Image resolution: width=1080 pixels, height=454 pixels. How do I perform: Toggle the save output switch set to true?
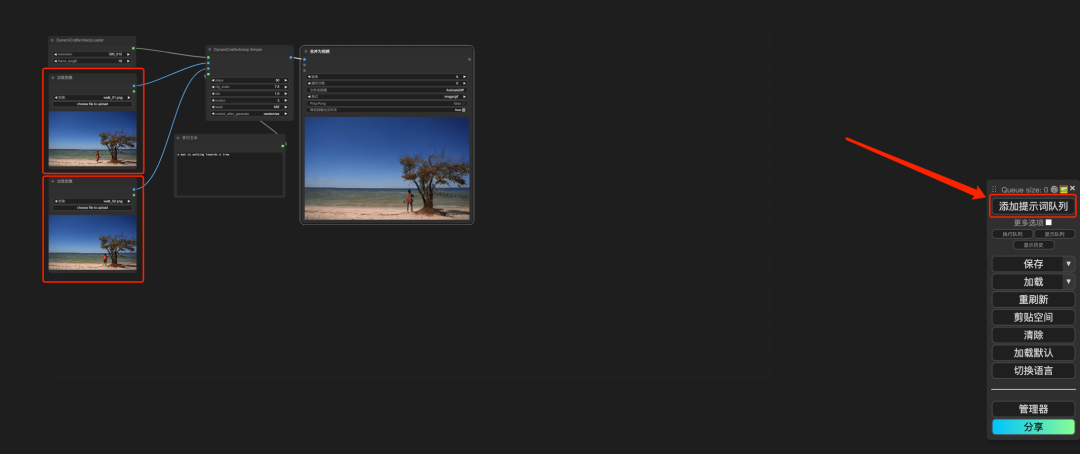coord(462,110)
